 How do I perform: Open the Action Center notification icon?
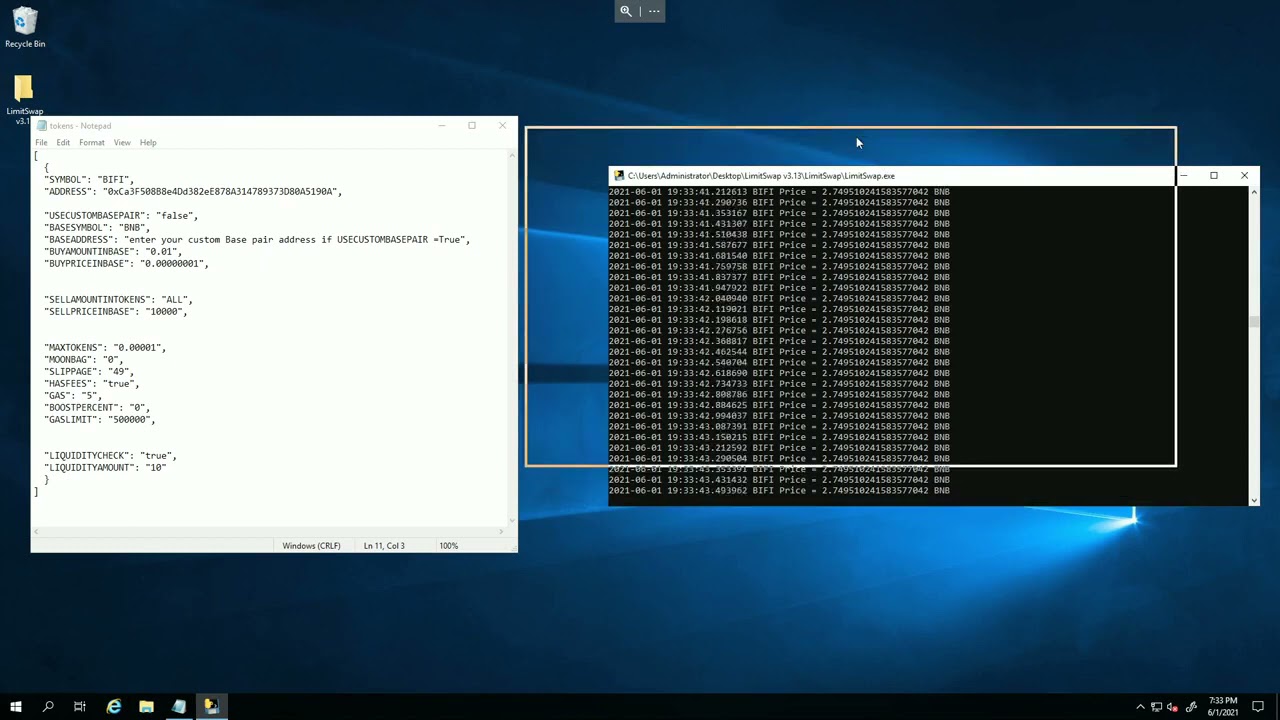pos(1260,707)
